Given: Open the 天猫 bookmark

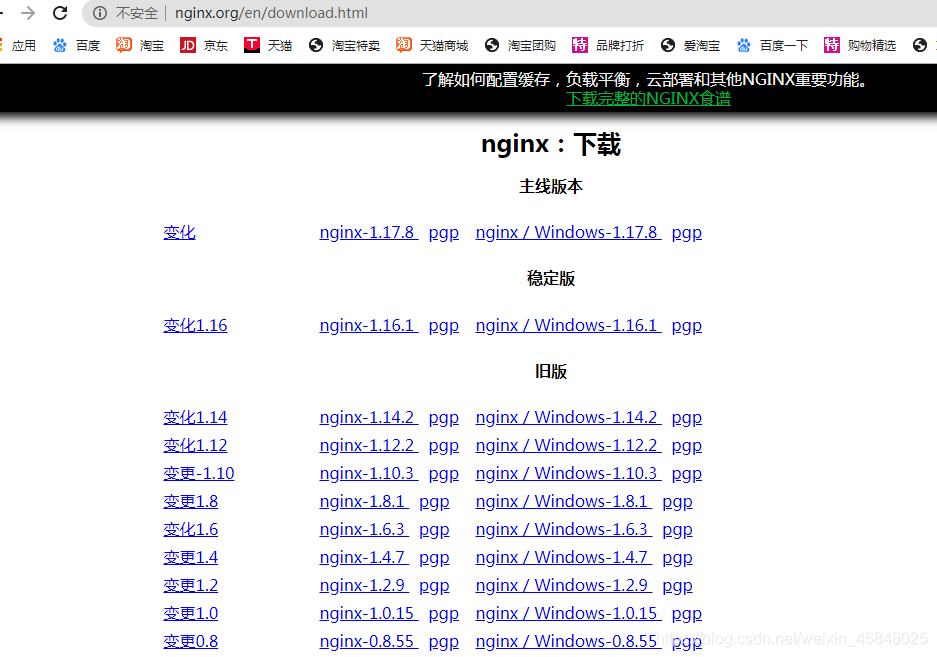Looking at the screenshot, I should [x=268, y=45].
